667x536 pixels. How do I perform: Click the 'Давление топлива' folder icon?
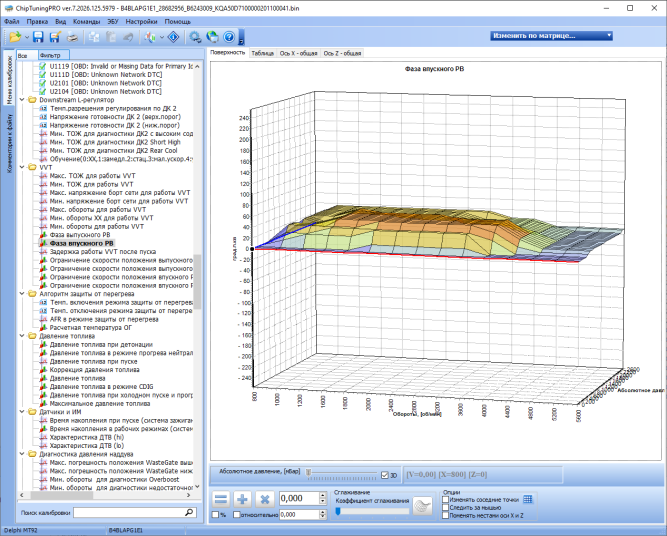tap(32, 336)
